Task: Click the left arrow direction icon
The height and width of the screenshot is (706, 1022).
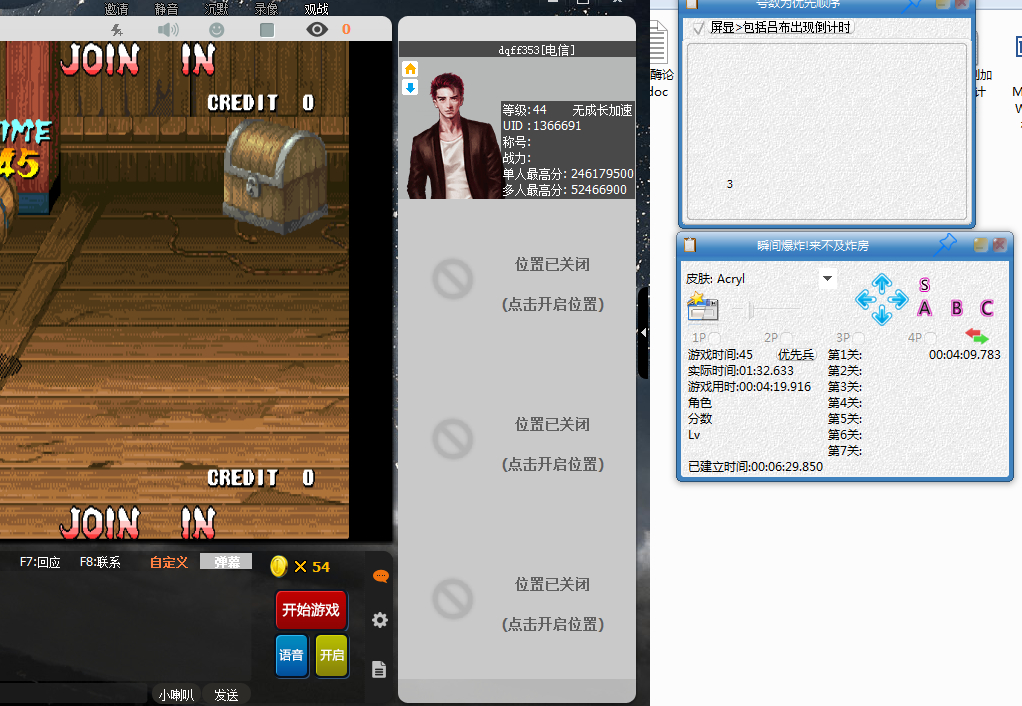Action: point(865,299)
